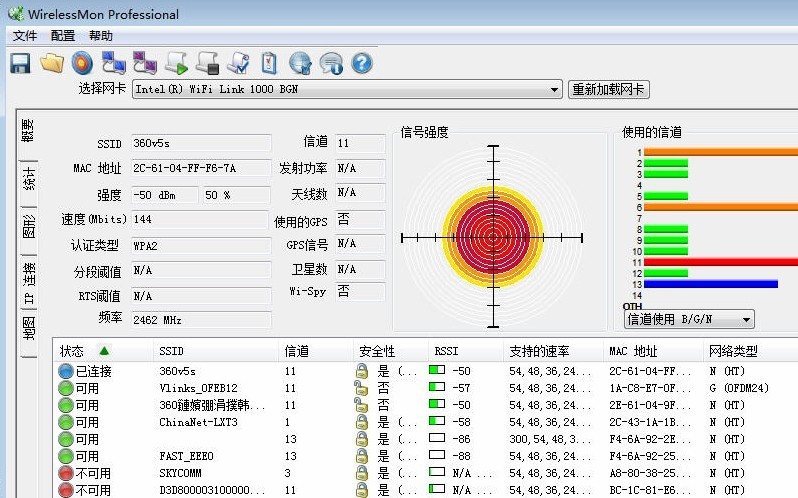
Task: Click the lock icon in ChinaNet-LXT3 row
Action: pos(361,422)
